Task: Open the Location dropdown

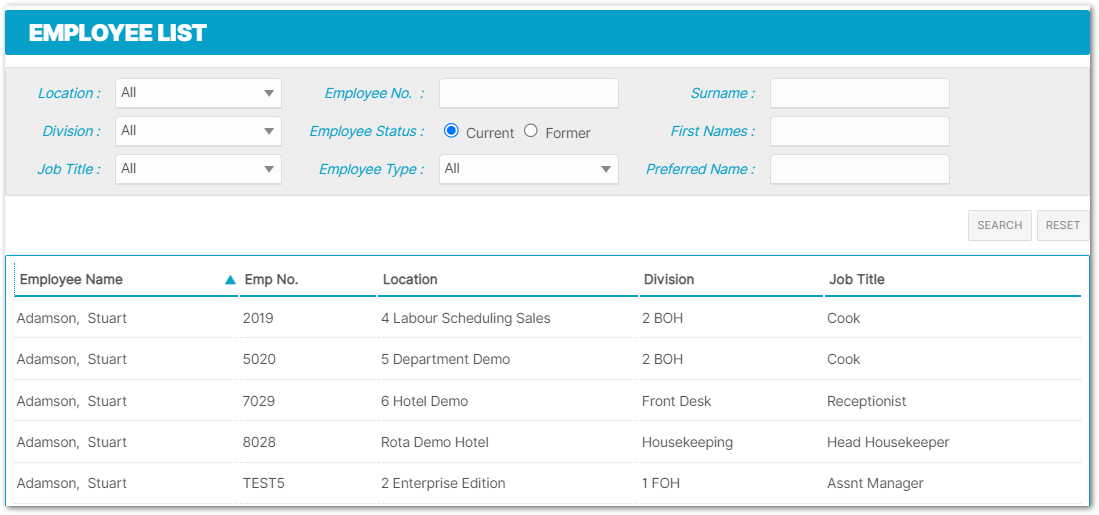Action: [198, 93]
